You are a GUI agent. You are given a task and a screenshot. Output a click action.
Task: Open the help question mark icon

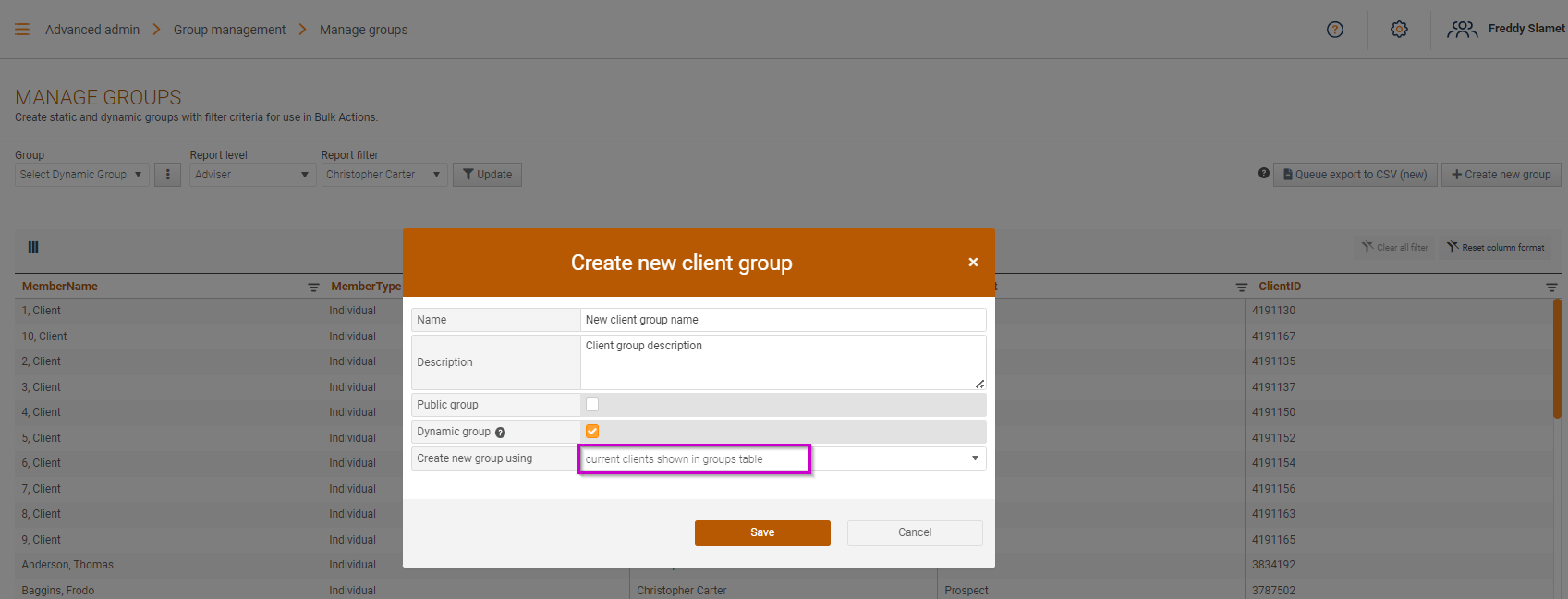coord(1335,30)
